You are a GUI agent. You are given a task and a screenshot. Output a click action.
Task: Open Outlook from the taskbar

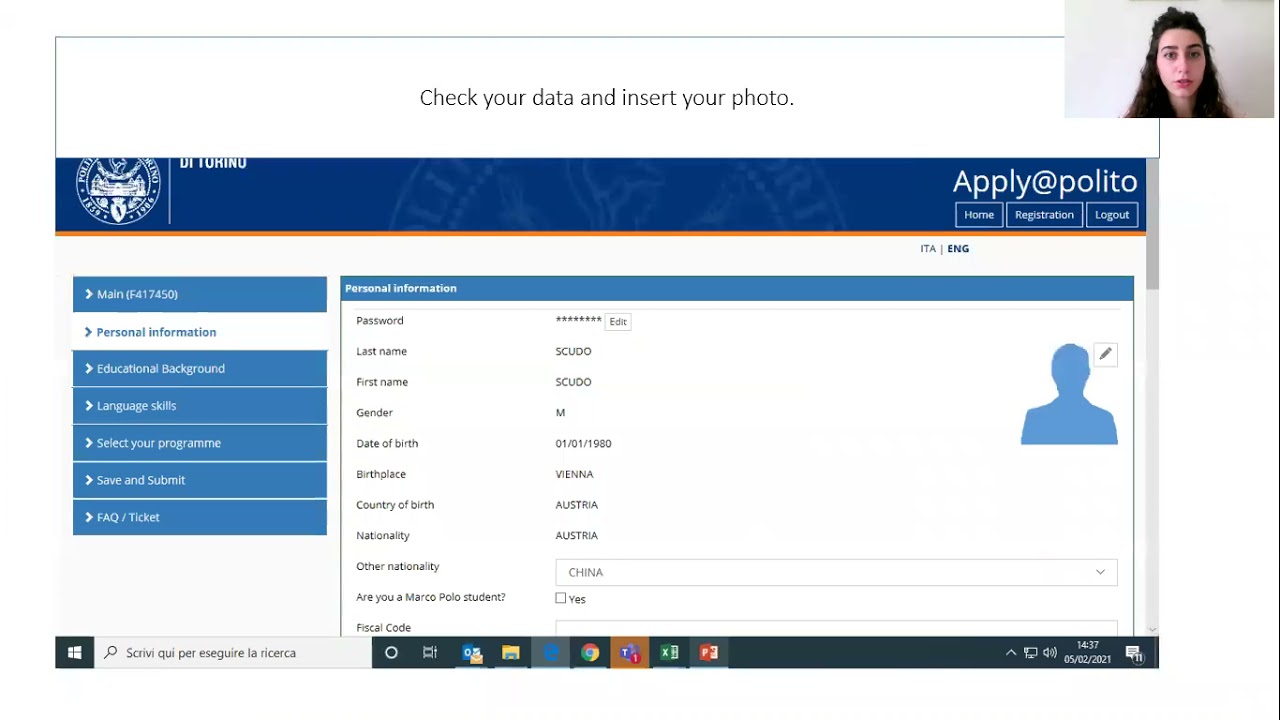(x=472, y=653)
